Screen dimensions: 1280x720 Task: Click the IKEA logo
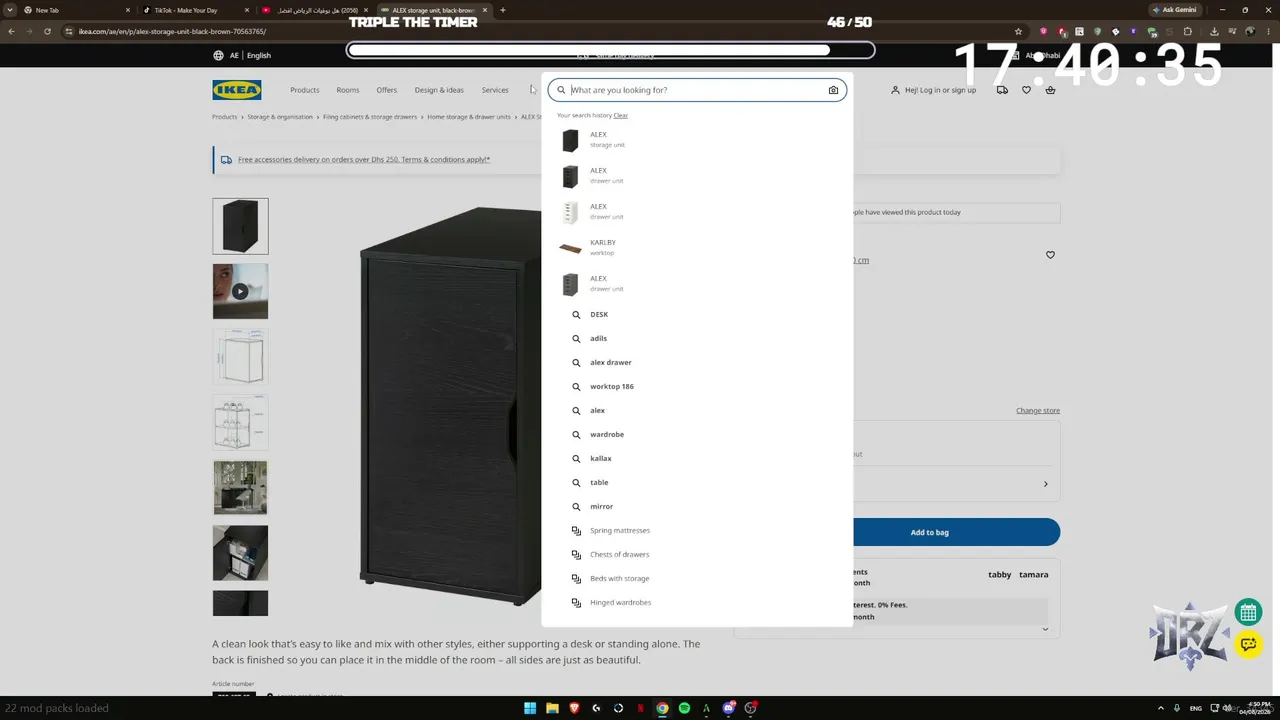237,90
